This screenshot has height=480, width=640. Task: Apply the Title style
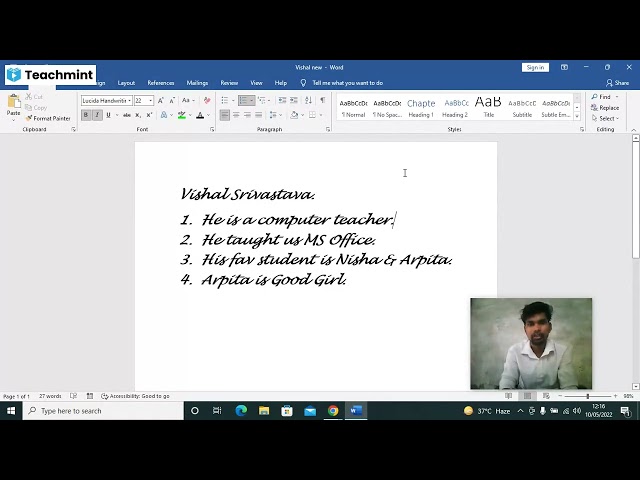[x=488, y=108]
